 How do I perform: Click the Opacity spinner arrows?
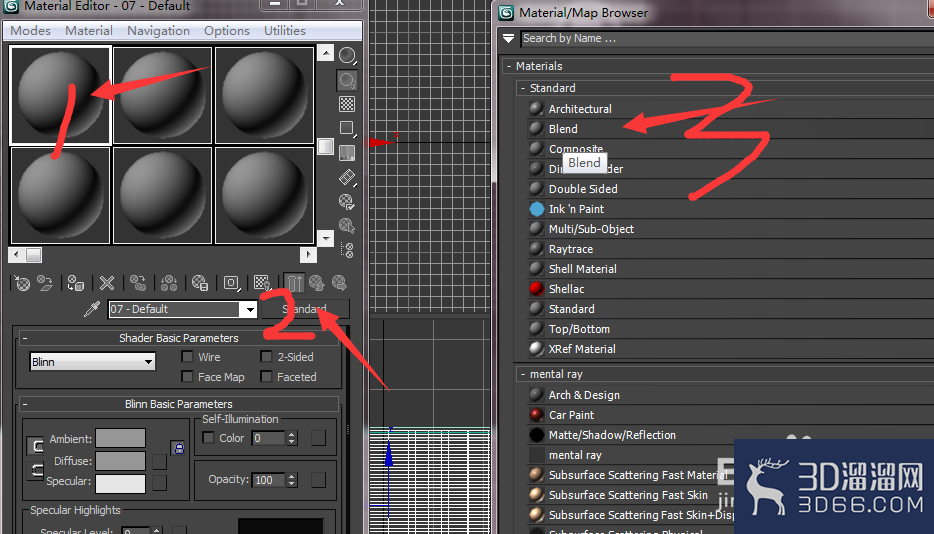point(291,480)
